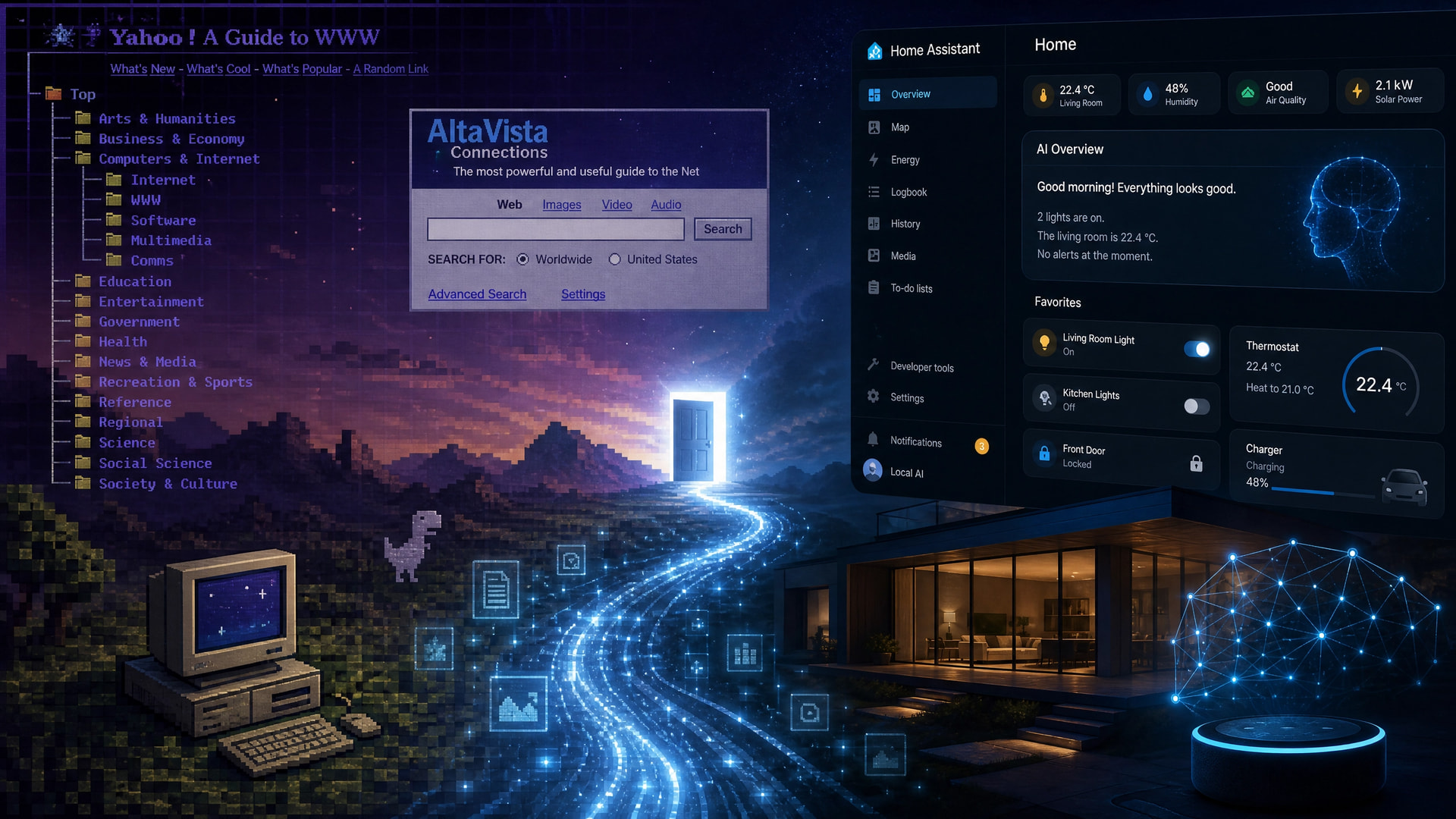The image size is (1456, 819).
Task: Open Overview in Home Assistant menu
Action: coord(928,93)
